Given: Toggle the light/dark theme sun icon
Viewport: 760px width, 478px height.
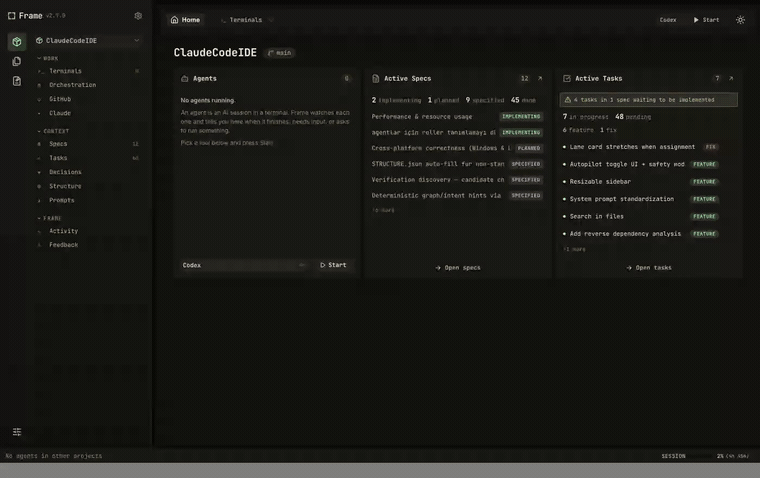Looking at the screenshot, I should tap(740, 20).
